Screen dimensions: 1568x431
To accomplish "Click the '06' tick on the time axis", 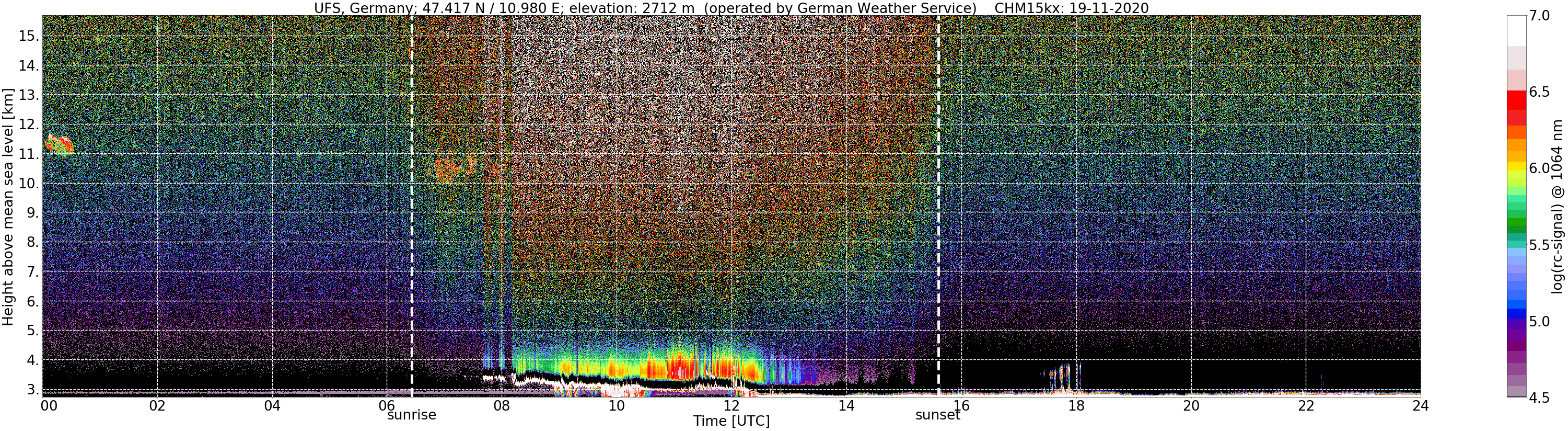I will click(x=387, y=405).
